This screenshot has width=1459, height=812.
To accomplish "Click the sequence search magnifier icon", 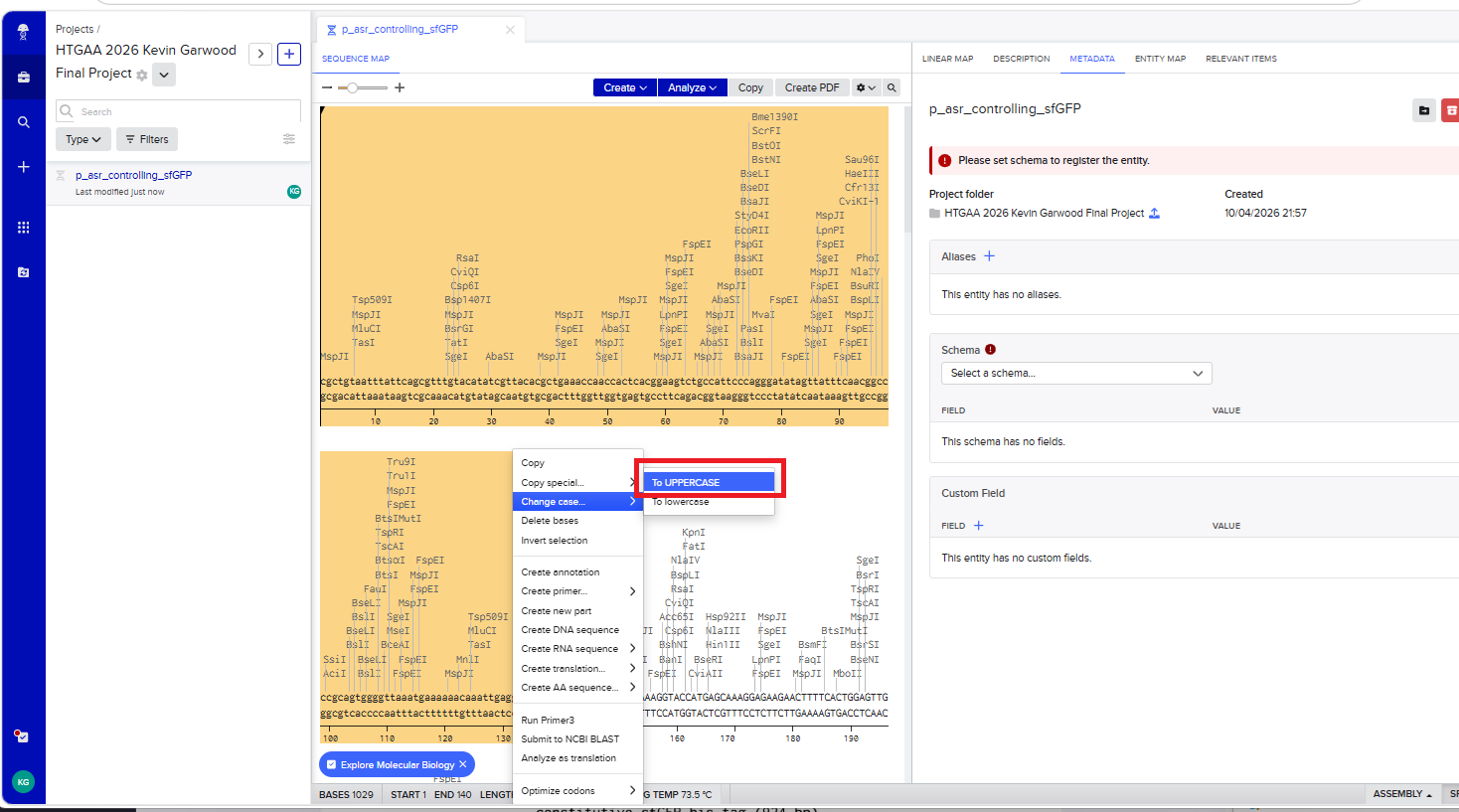I will (x=892, y=87).
